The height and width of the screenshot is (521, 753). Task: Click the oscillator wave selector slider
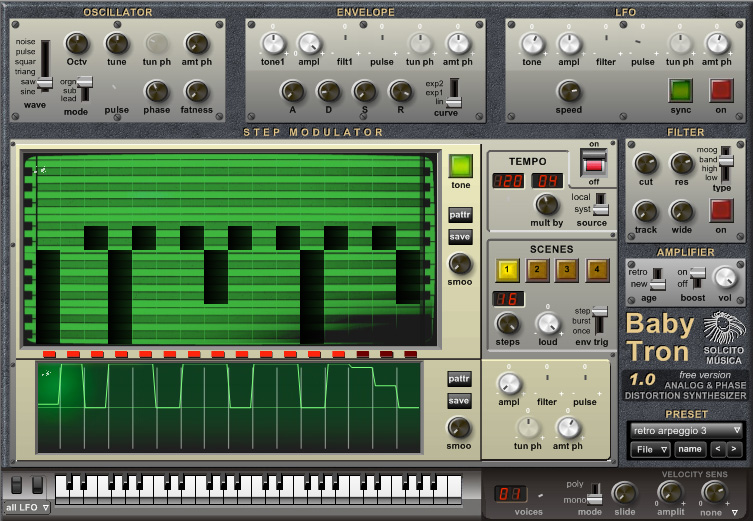click(x=45, y=65)
